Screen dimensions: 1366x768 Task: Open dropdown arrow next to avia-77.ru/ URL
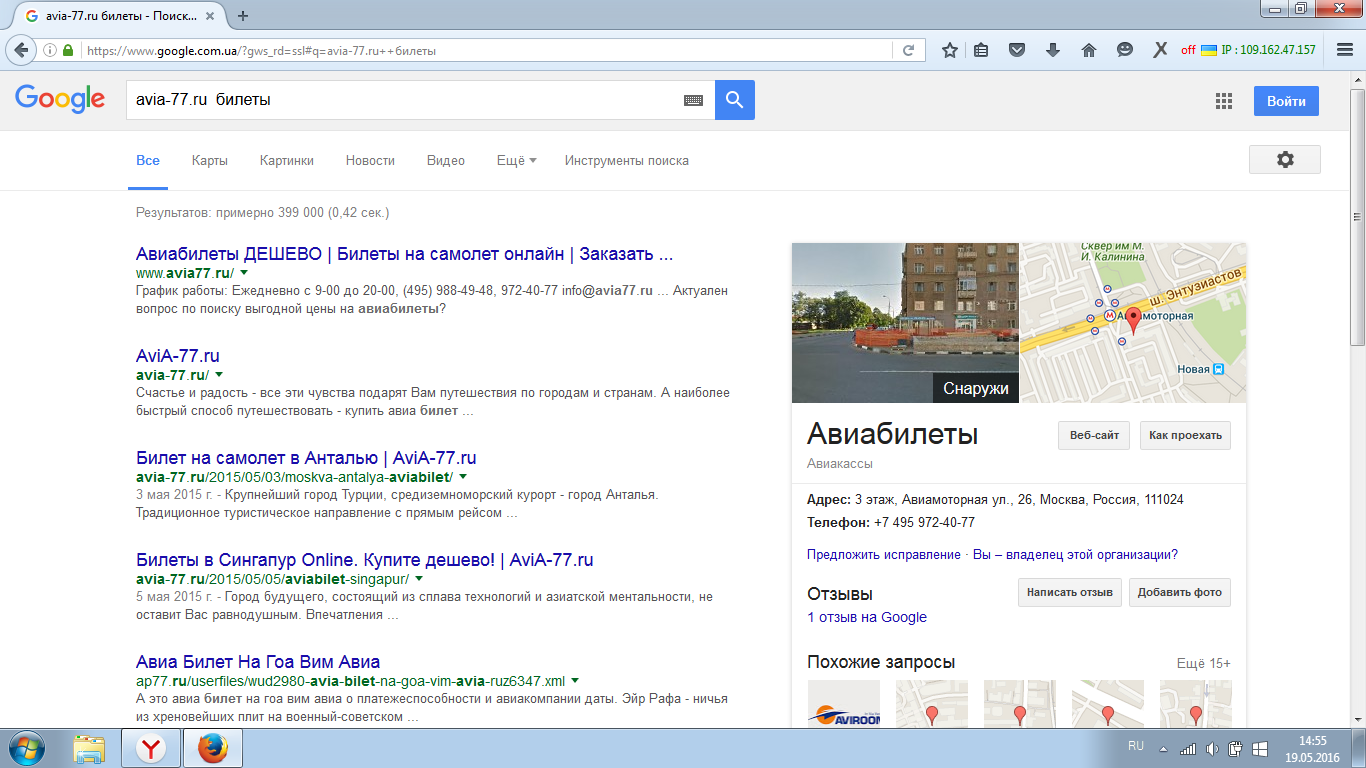(218, 375)
